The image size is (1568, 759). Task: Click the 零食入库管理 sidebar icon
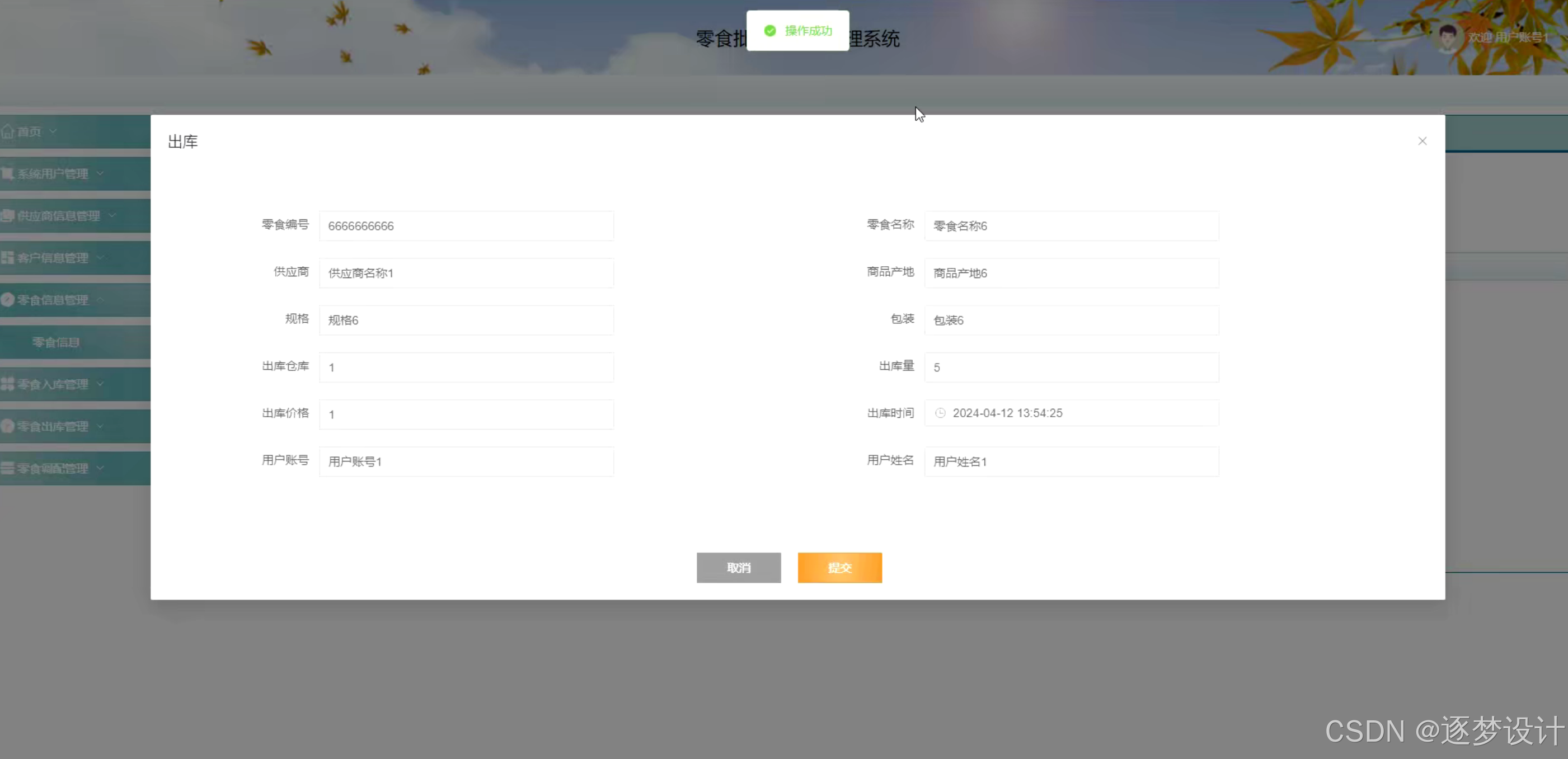pos(8,384)
